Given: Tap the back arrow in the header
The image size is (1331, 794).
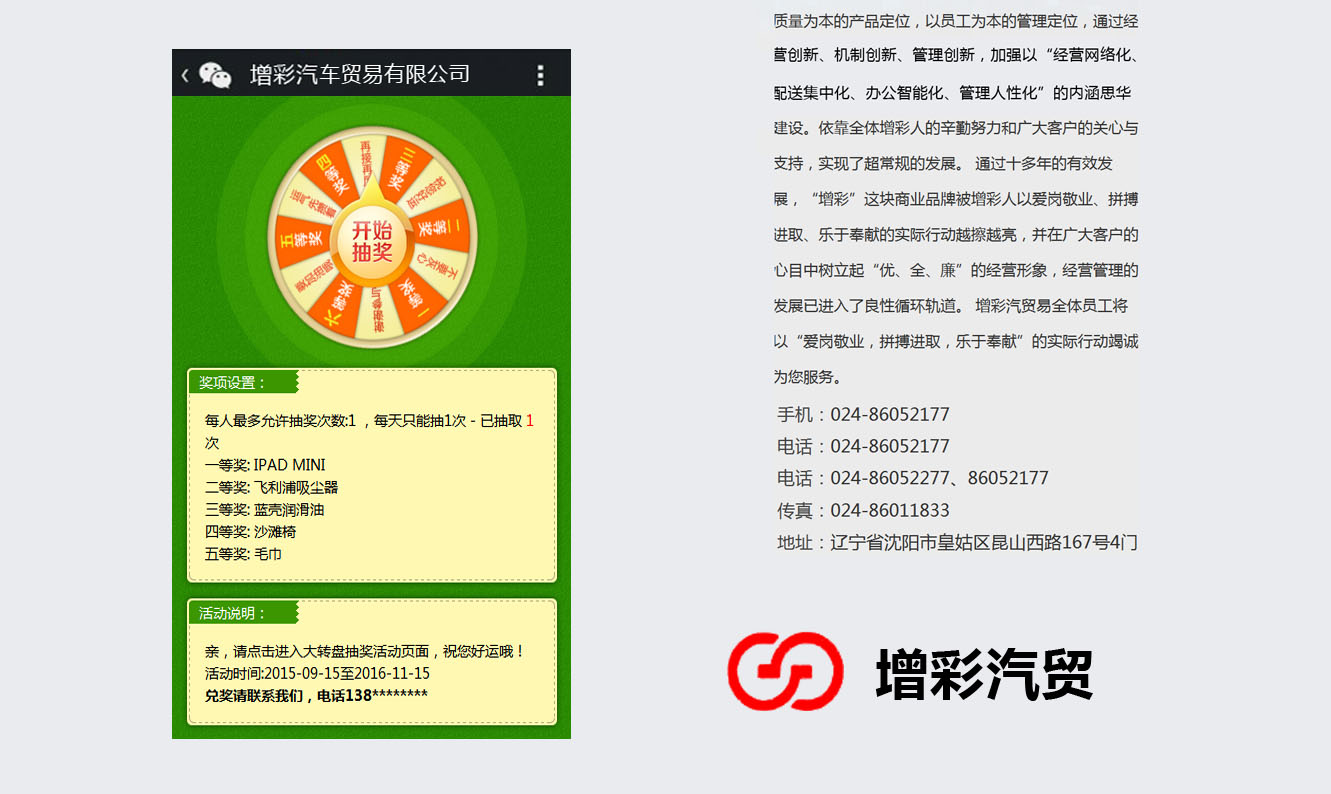Looking at the screenshot, I should click(x=185, y=75).
